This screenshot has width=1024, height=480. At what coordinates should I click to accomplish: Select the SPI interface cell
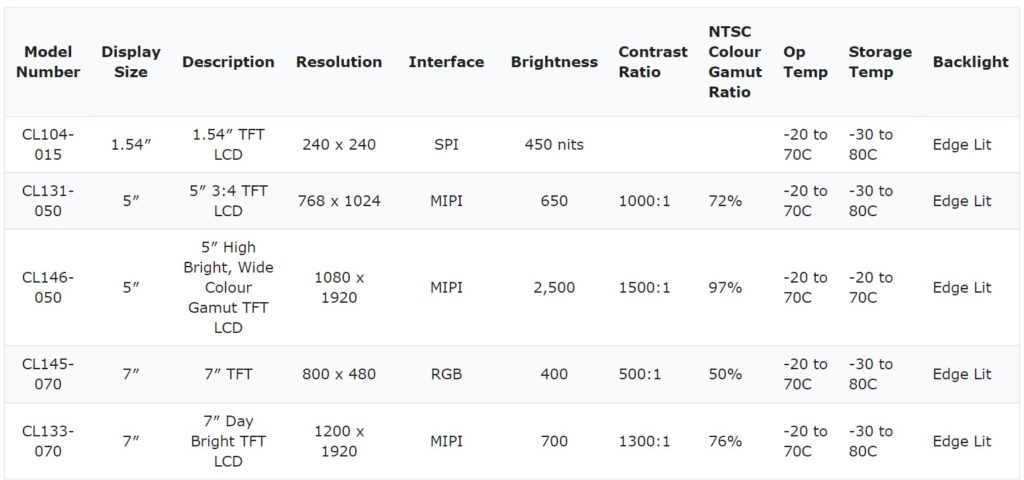(446, 145)
